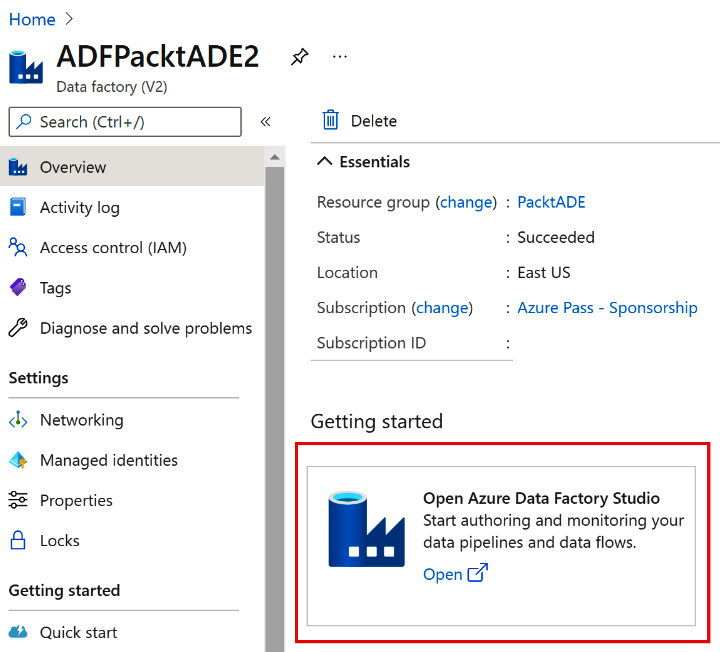
Task: Click the Tags icon in sidebar
Action: tap(18, 288)
